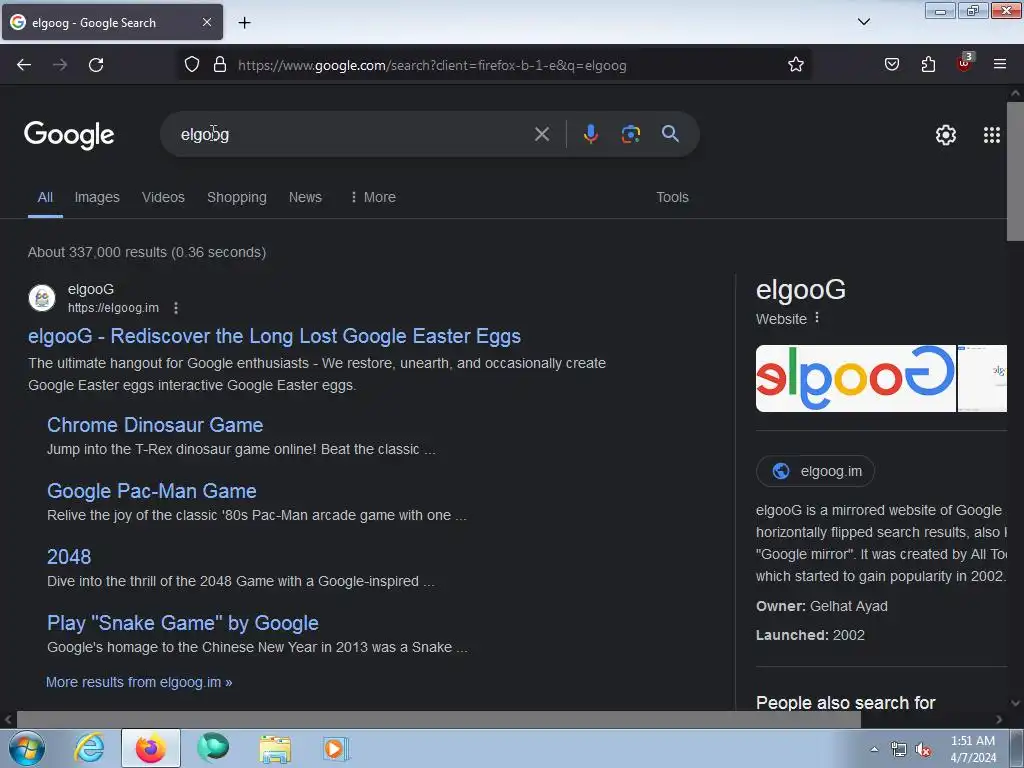The height and width of the screenshot is (768, 1024).
Task: Click the horizontal page scrollbar
Action: (438, 720)
